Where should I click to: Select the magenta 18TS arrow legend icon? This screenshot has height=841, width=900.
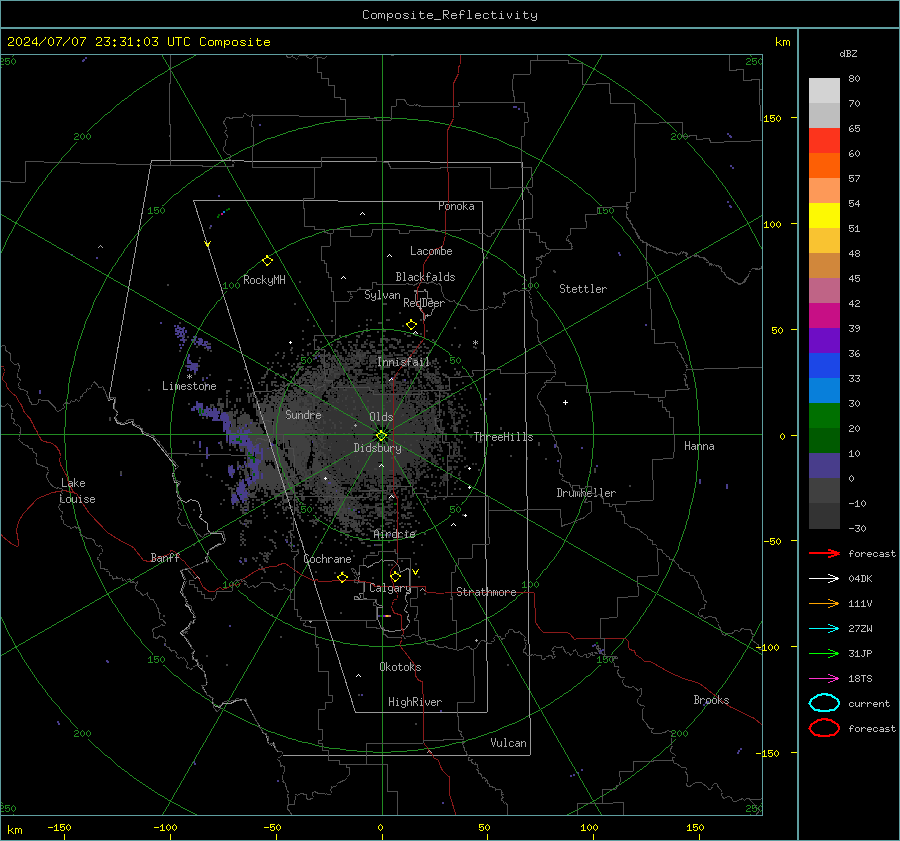point(824,679)
